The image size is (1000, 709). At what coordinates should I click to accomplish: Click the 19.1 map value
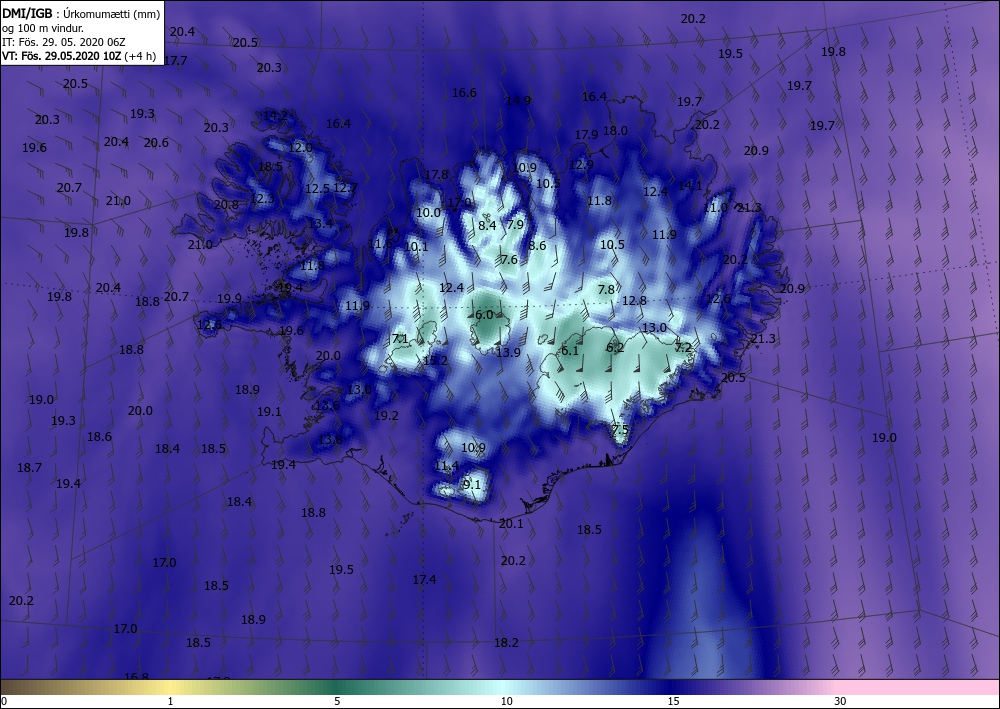pos(269,412)
